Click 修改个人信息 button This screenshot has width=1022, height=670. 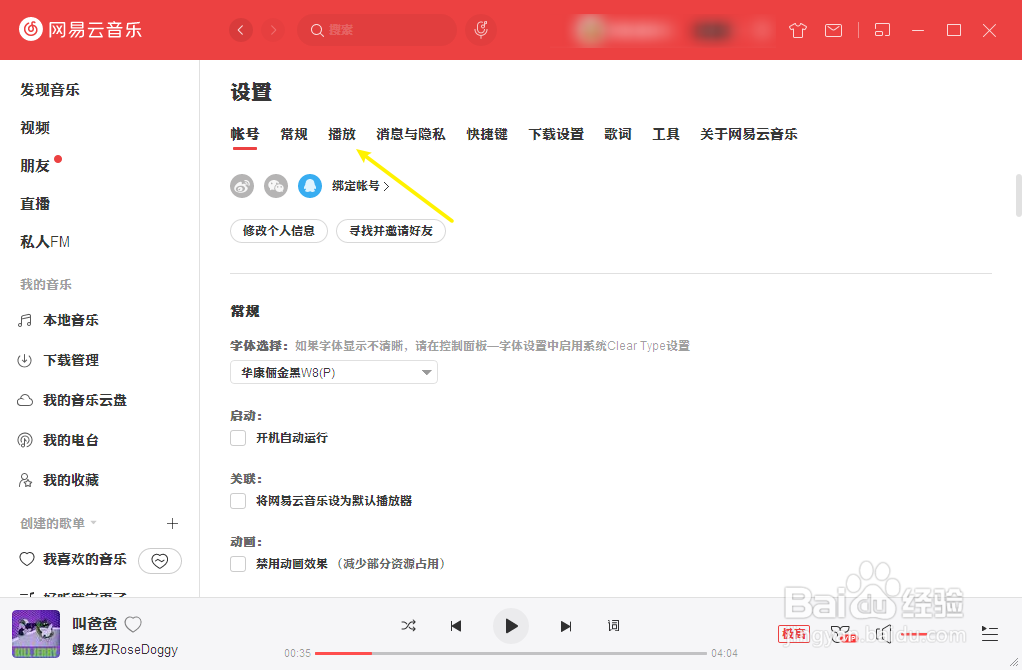[278, 231]
